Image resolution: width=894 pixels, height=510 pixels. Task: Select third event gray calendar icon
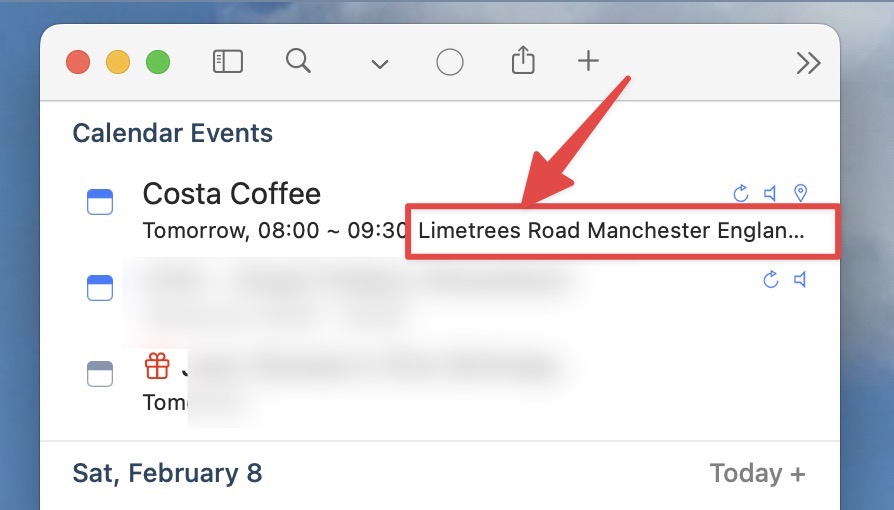pos(100,374)
